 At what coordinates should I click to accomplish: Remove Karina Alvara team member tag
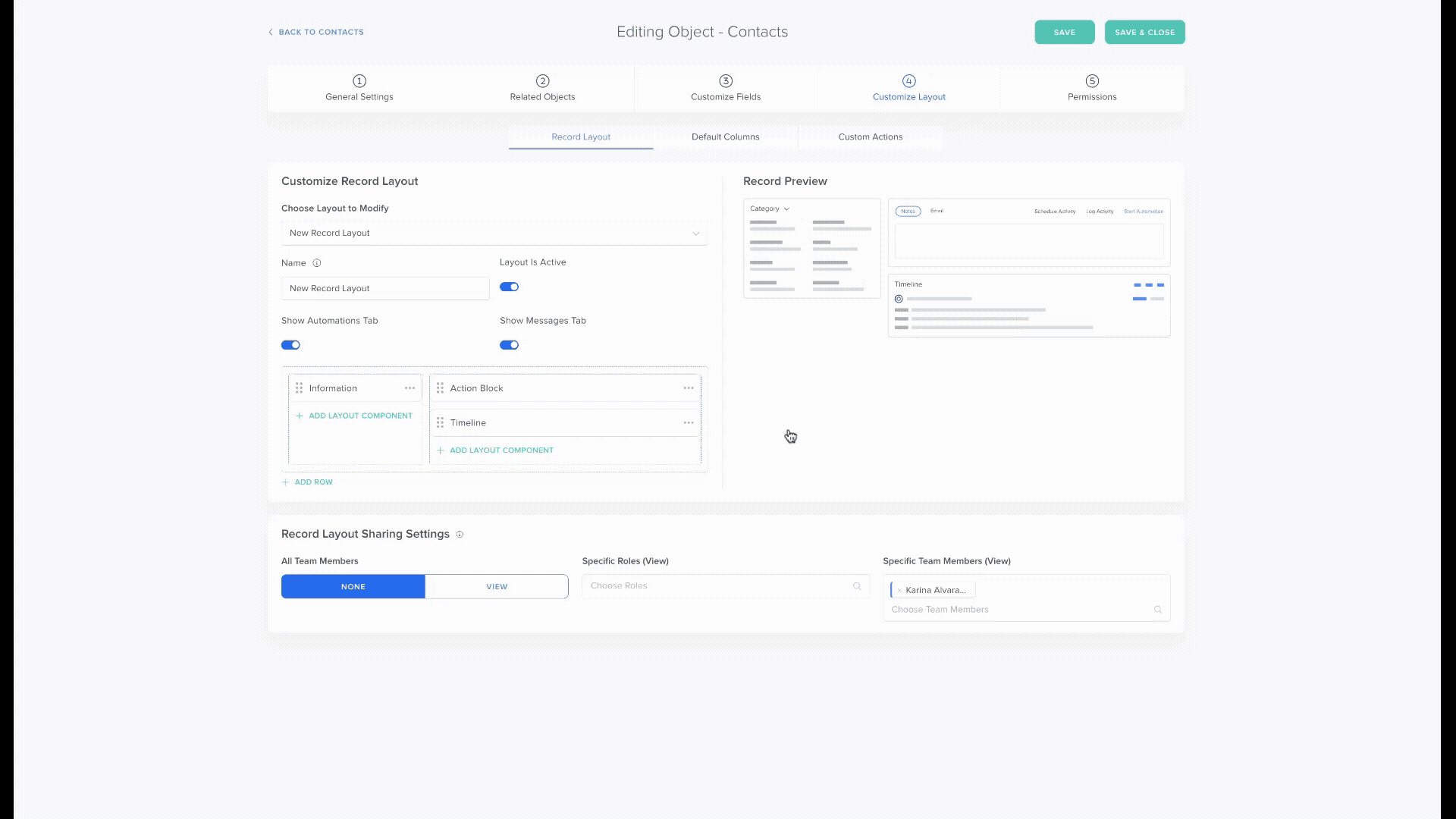(899, 591)
